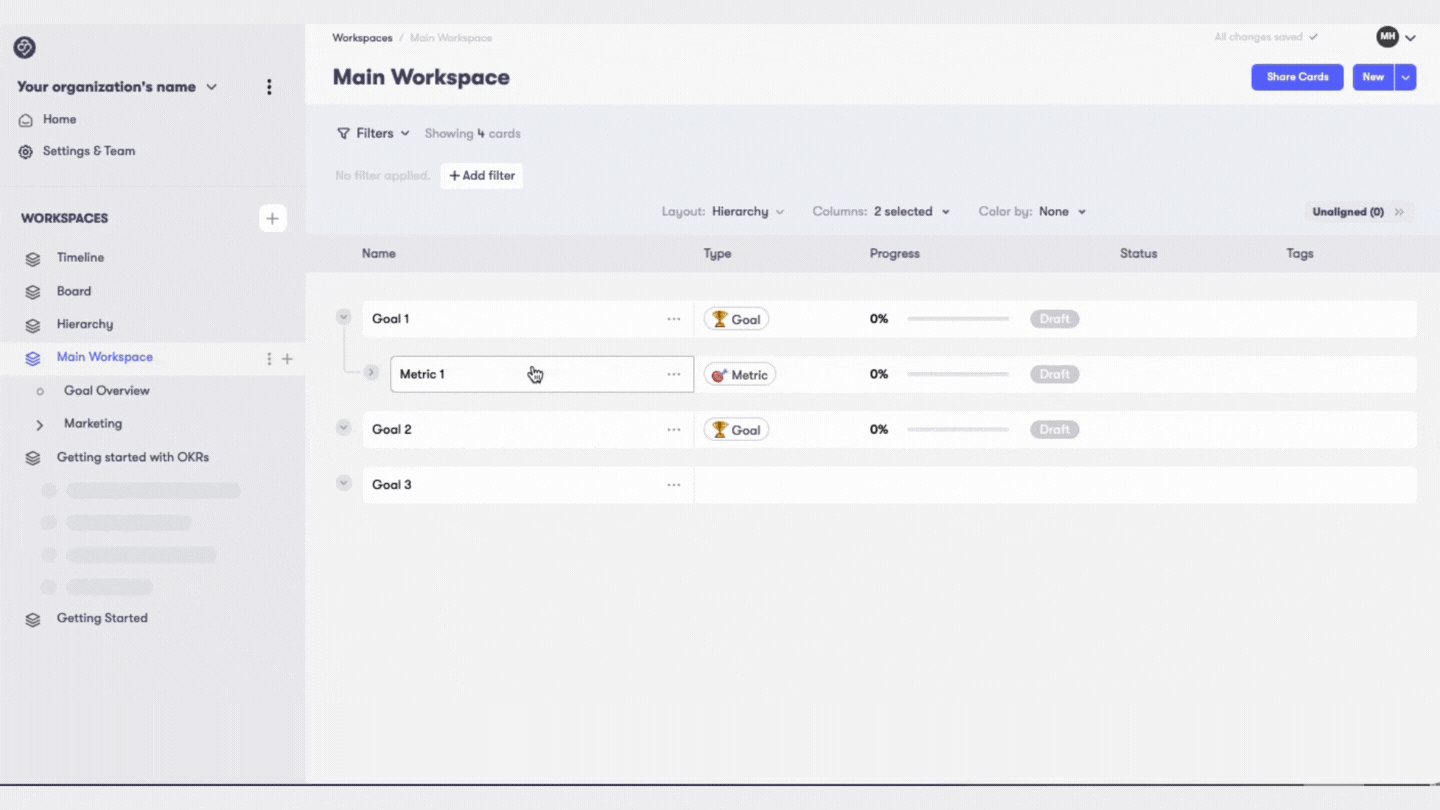Image resolution: width=1440 pixels, height=810 pixels.
Task: Click the Share Cards button
Action: coord(1297,77)
